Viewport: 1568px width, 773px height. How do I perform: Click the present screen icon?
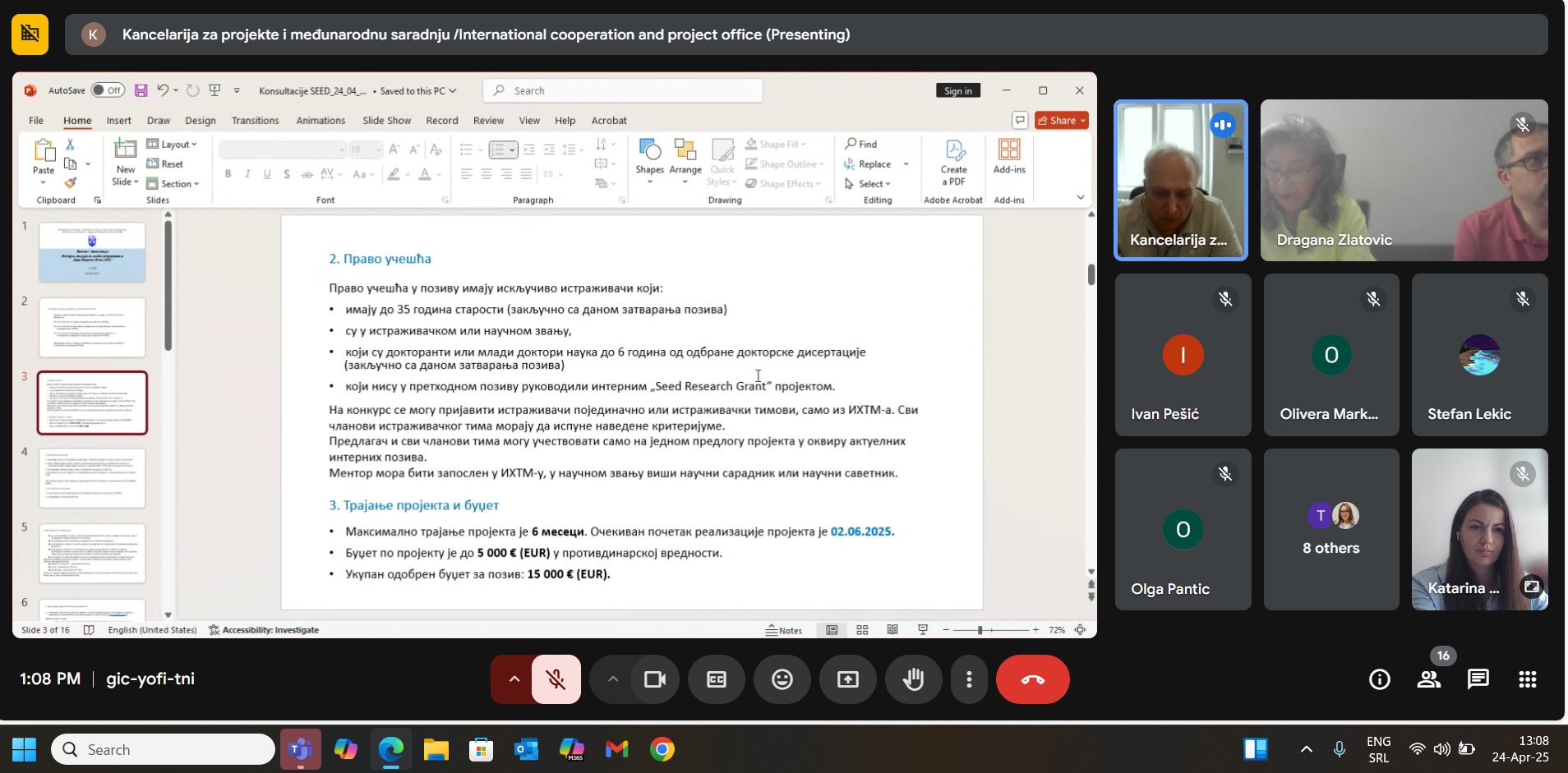(847, 679)
